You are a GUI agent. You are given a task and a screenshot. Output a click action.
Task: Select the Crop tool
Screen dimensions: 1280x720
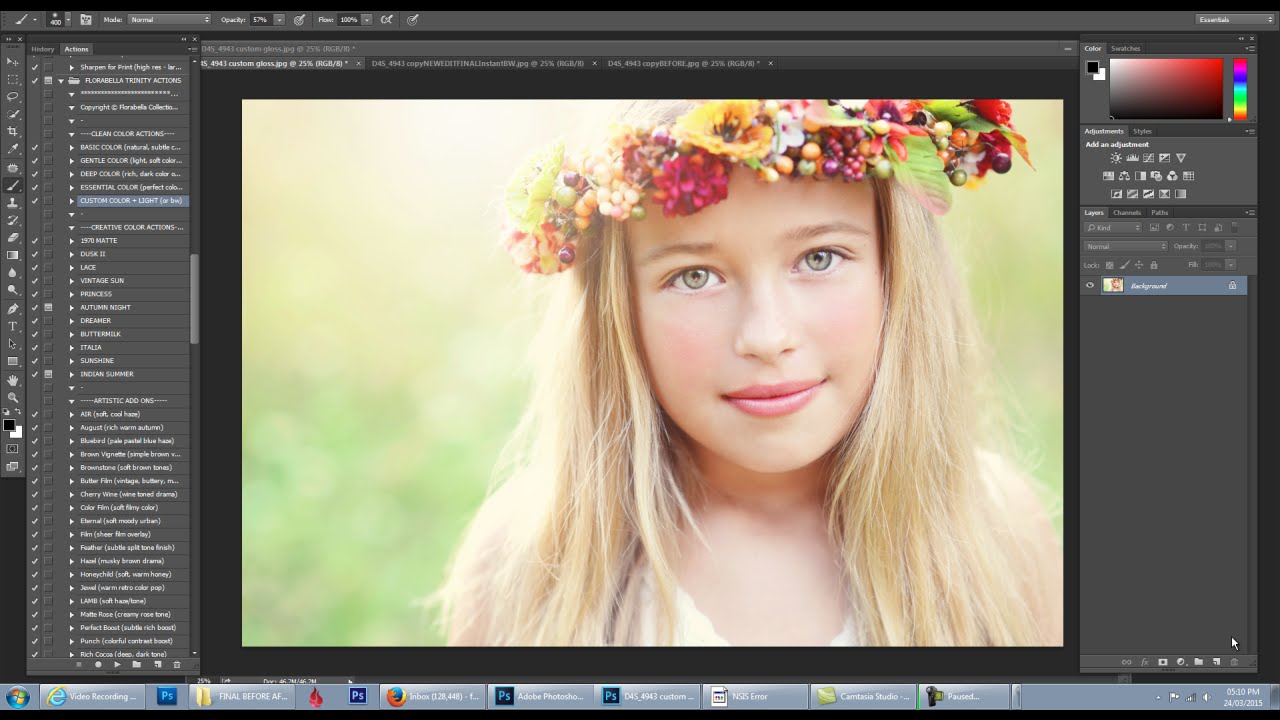pos(13,132)
